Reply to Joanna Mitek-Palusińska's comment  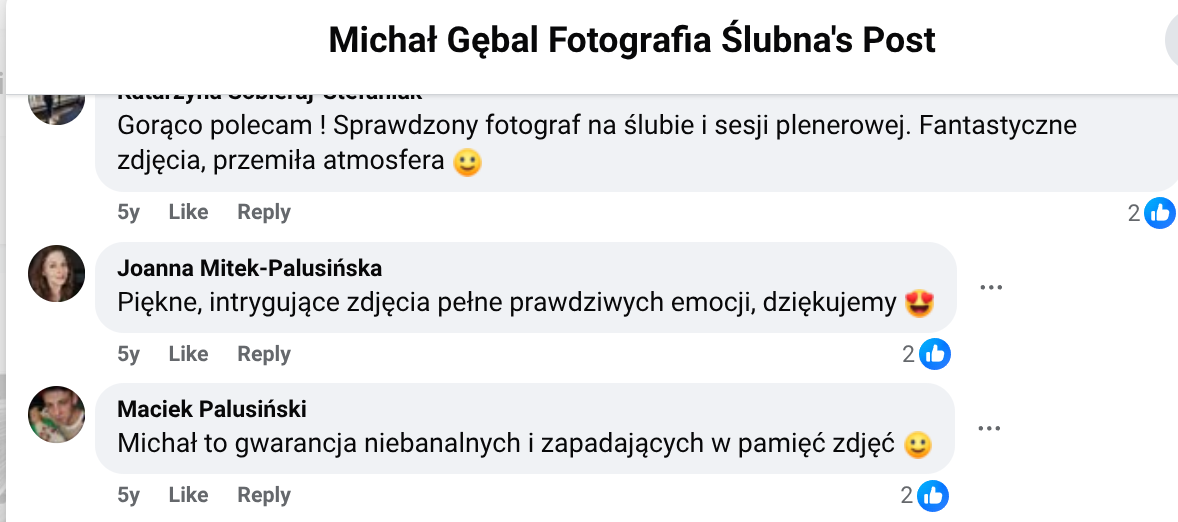(264, 354)
